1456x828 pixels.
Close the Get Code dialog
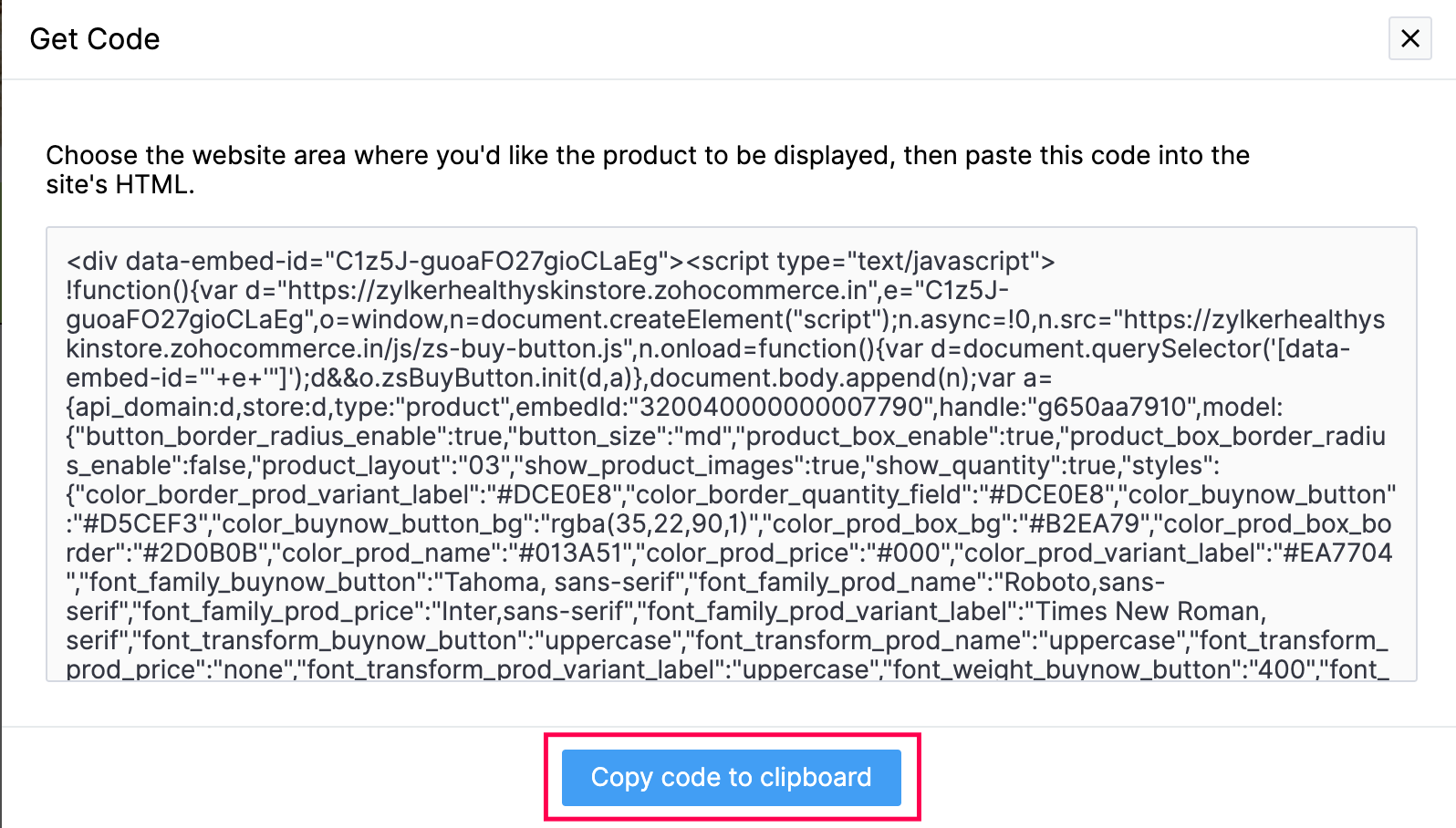pos(1409,39)
